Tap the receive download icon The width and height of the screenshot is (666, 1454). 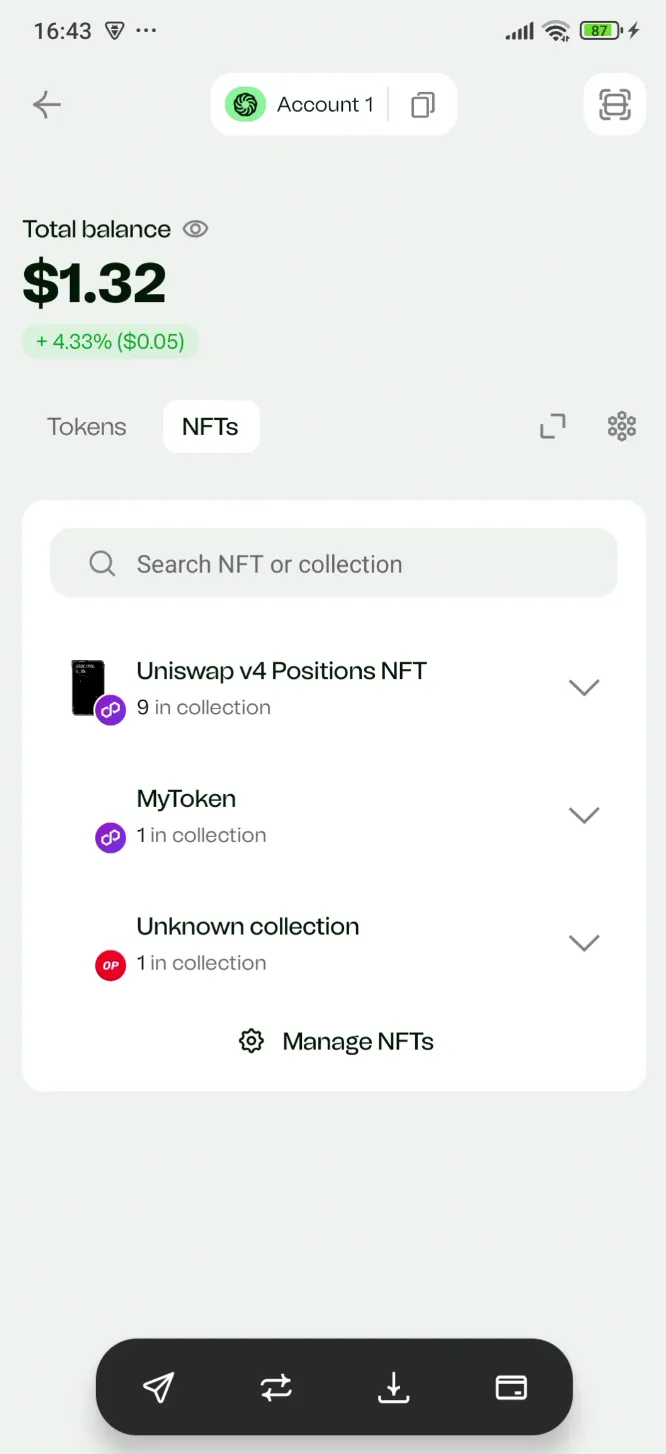(x=393, y=1387)
